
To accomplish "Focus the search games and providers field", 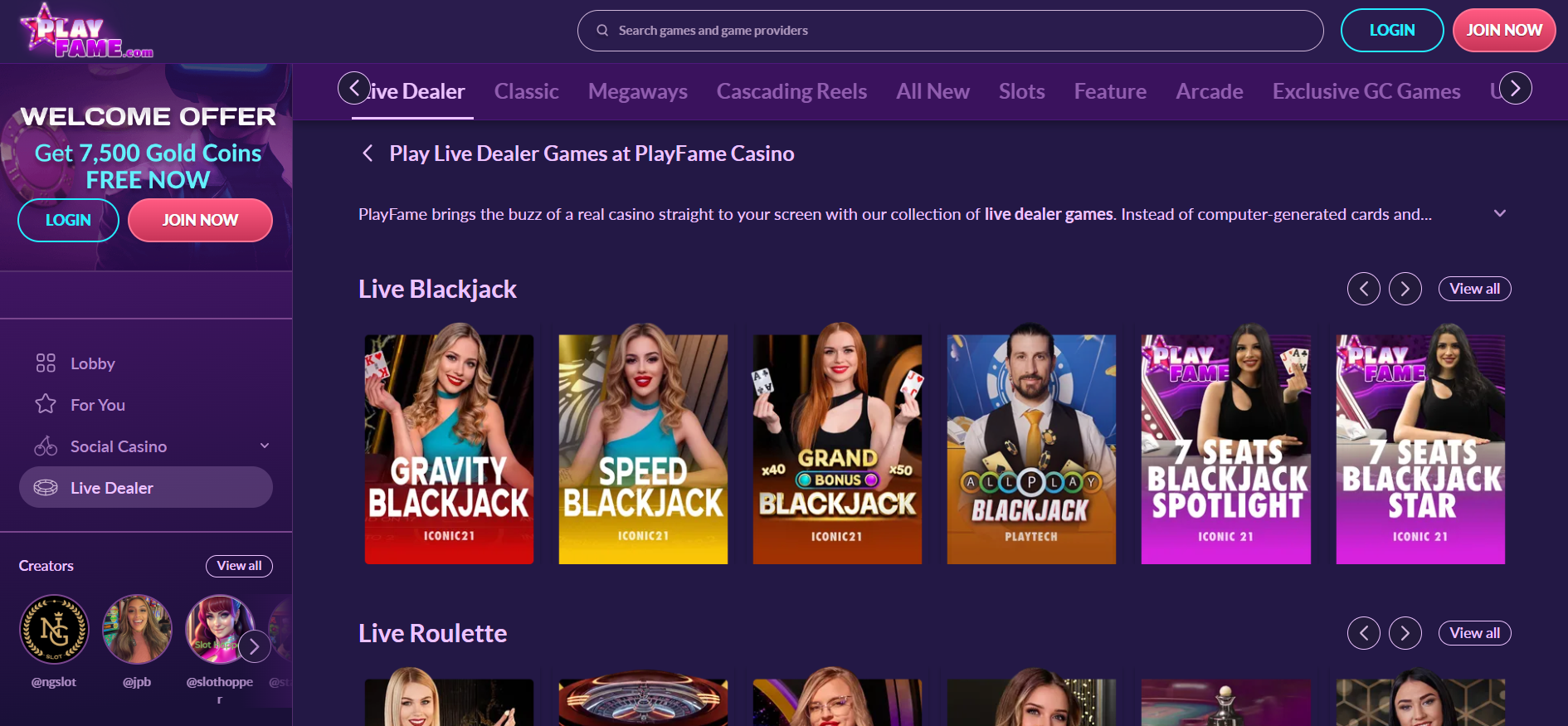I will click(x=951, y=31).
